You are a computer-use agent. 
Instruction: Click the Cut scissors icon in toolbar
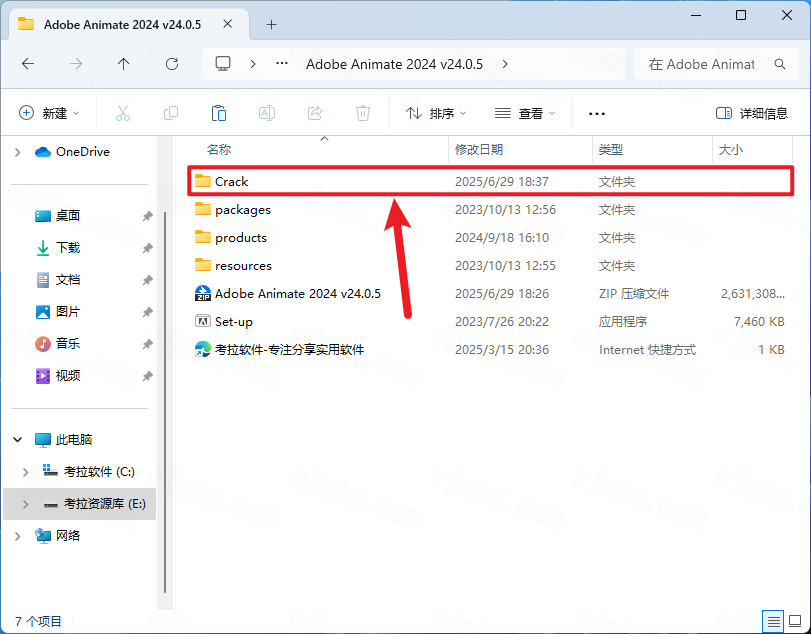coord(123,114)
